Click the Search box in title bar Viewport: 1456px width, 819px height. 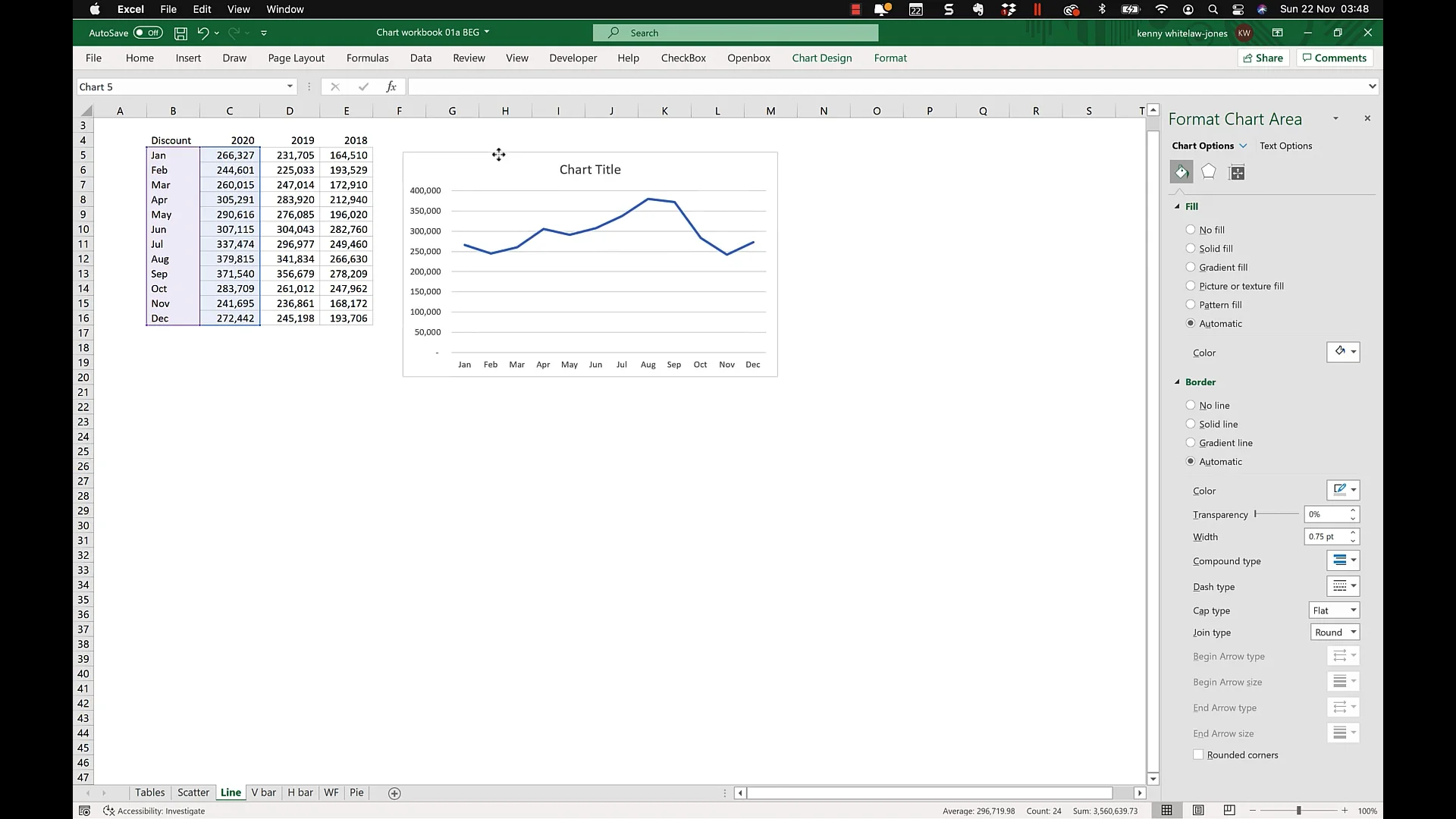pos(736,33)
